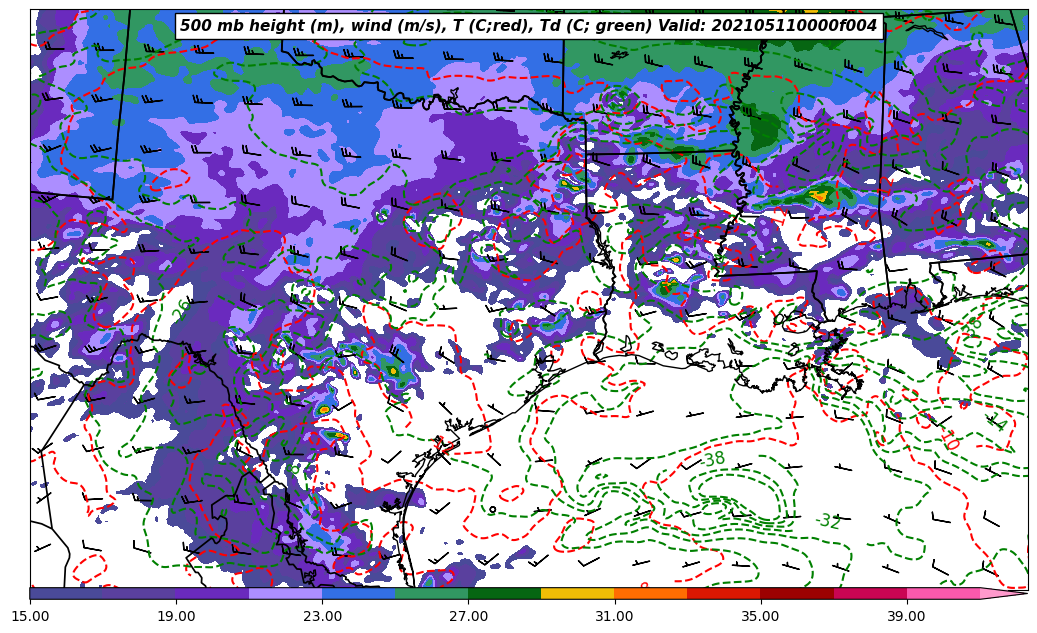Select the hot pink colorbar segment
The image size is (1037, 633).
[943, 593]
